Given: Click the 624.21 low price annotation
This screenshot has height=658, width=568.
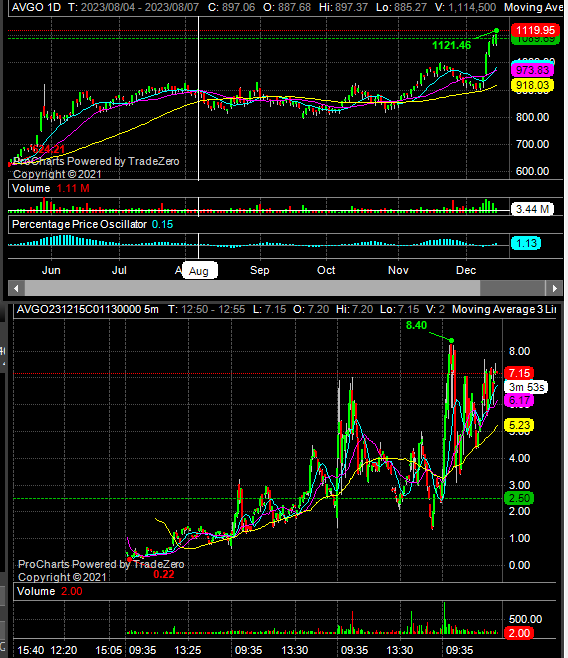Looking at the screenshot, I should coord(49,149).
